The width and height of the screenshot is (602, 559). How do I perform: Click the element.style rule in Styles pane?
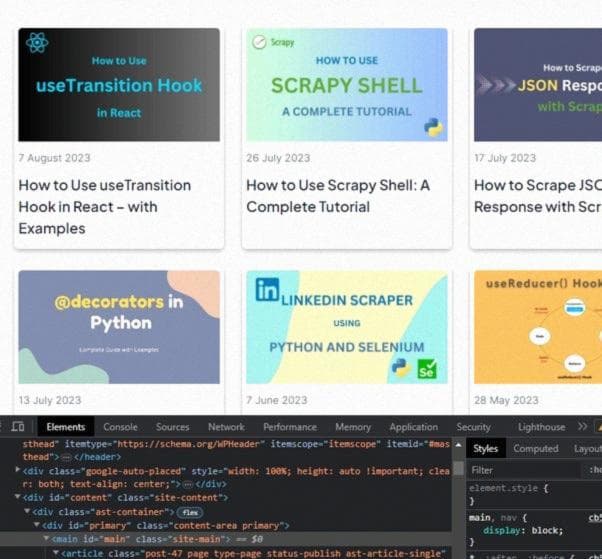509,488
